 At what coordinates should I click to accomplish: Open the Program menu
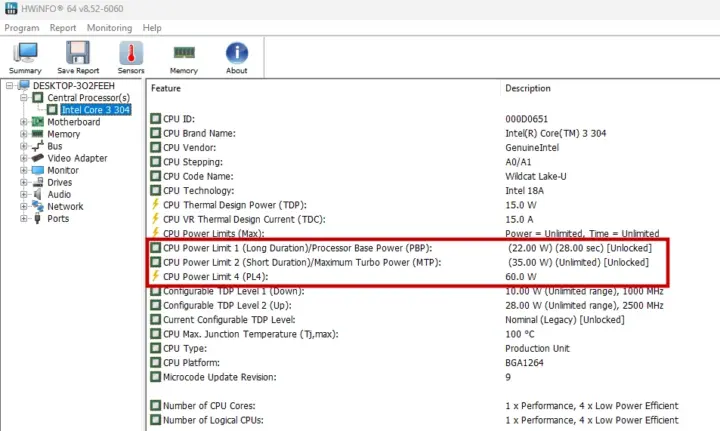22,28
